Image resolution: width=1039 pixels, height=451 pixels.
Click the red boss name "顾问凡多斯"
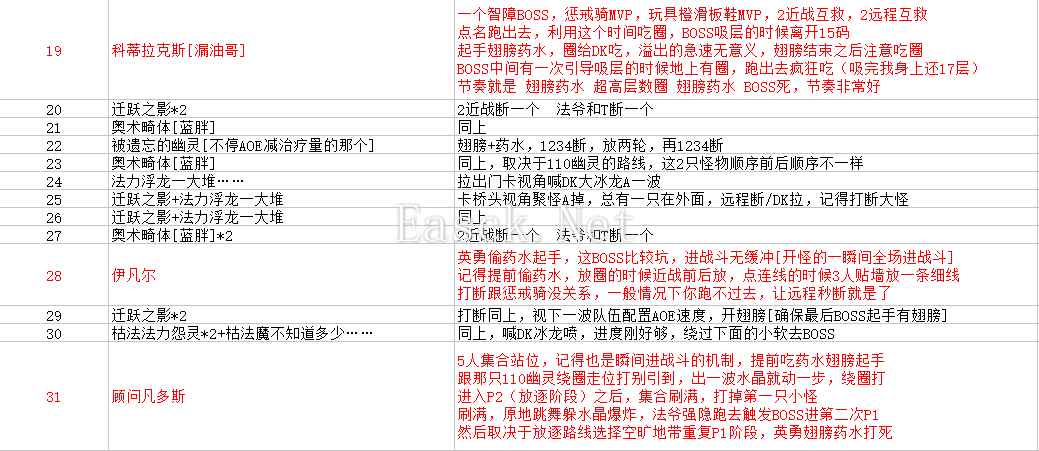pos(147,397)
